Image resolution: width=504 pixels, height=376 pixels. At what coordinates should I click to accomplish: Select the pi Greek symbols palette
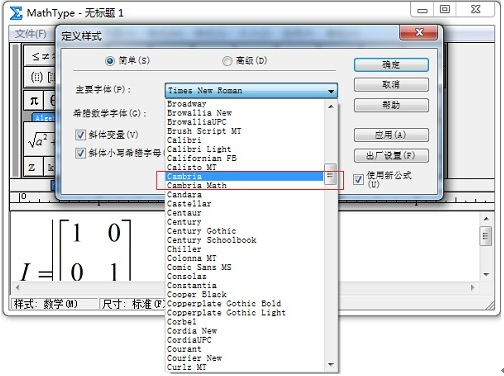point(34,100)
